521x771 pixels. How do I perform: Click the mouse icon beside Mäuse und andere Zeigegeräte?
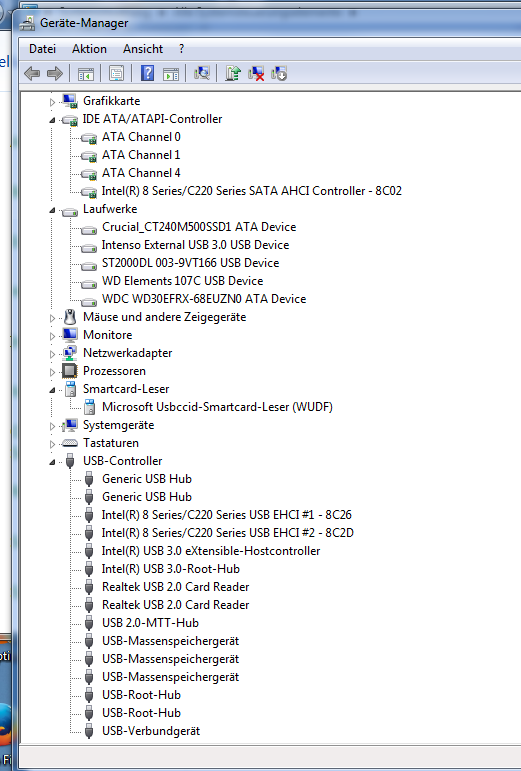tap(70, 317)
